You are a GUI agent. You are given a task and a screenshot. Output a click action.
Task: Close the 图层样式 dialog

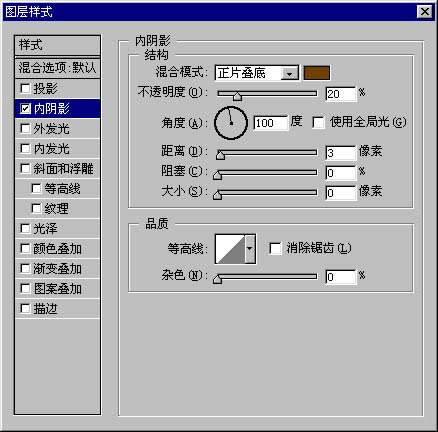click(x=424, y=12)
